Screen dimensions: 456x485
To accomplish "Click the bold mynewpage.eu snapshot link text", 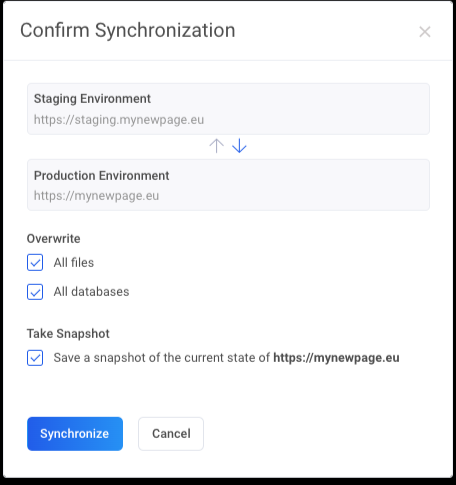I will (336, 358).
